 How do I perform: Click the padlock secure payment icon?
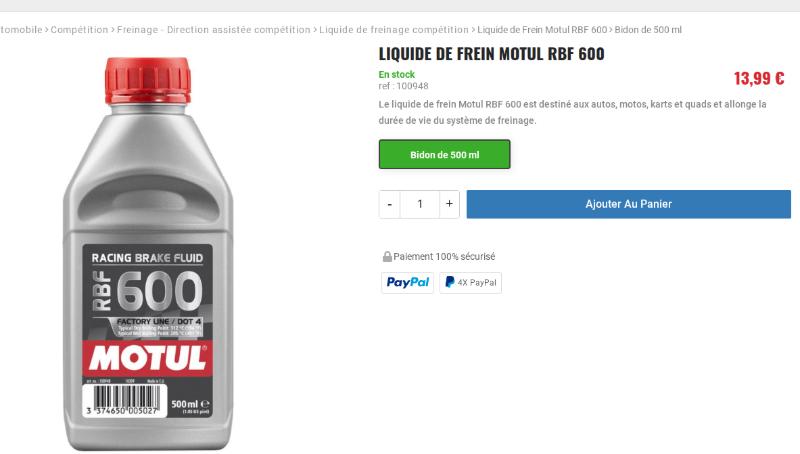[387, 257]
